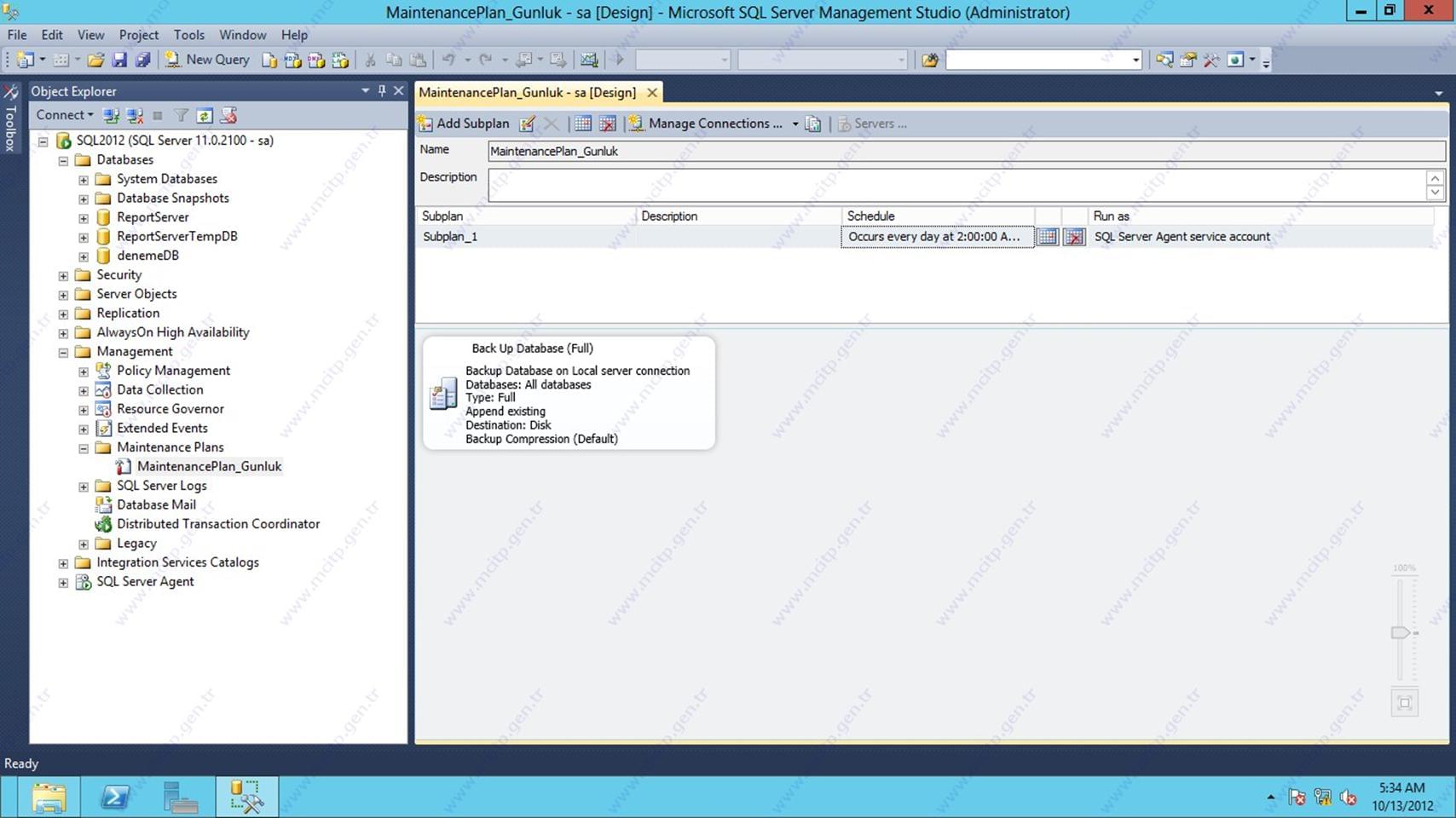Screen dimensions: 1456x818
Task: Click the Toolbox hammer and wrench icon
Action: (x=1211, y=60)
